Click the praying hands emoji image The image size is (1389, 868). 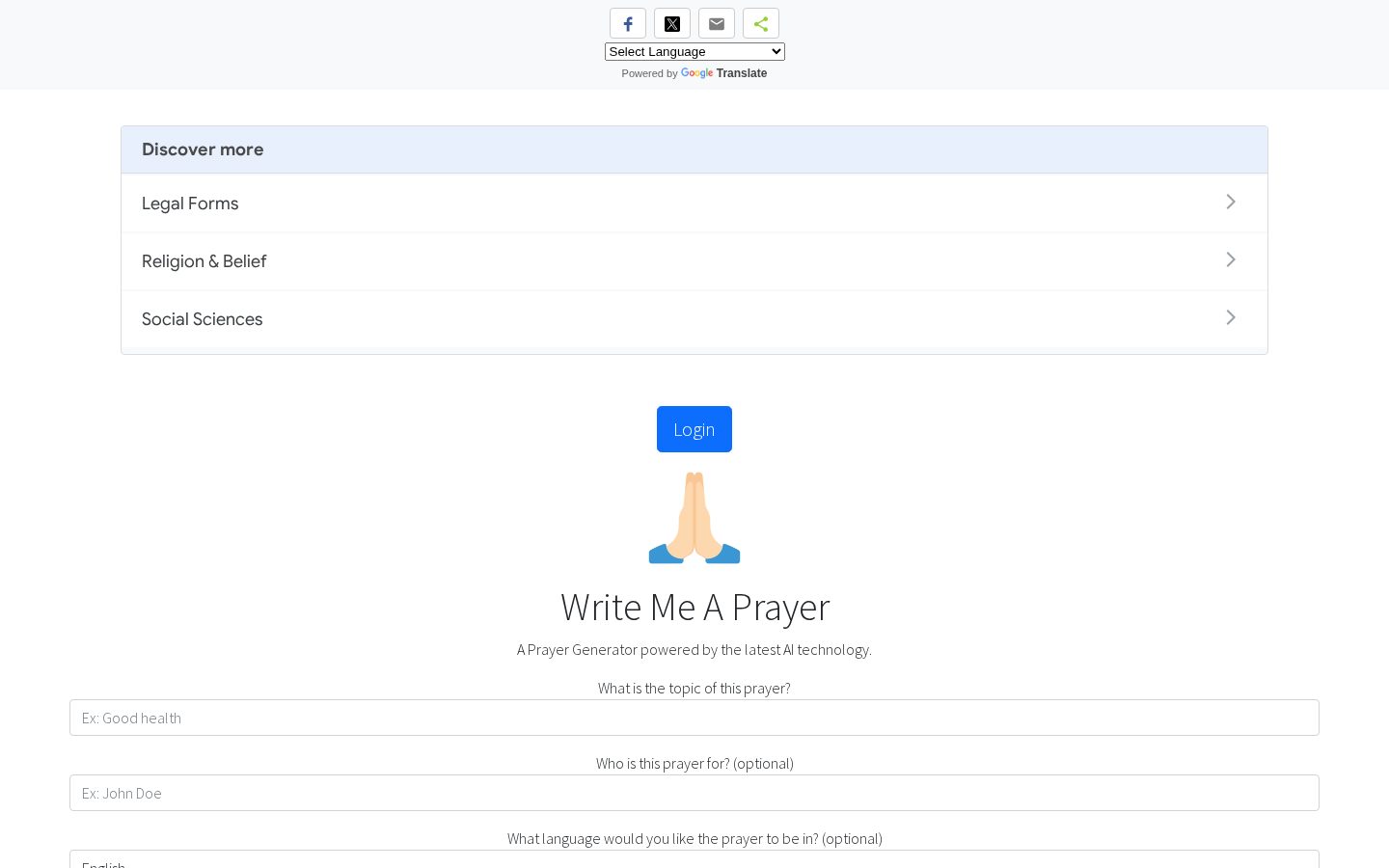tap(694, 518)
